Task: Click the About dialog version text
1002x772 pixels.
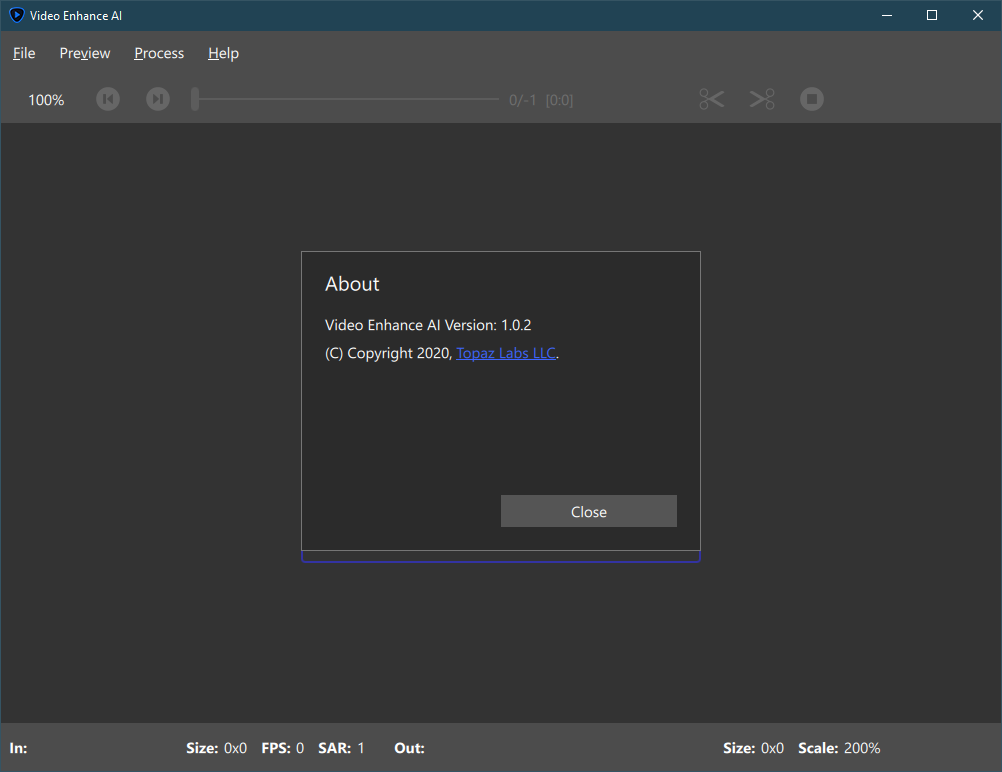Action: click(x=428, y=325)
